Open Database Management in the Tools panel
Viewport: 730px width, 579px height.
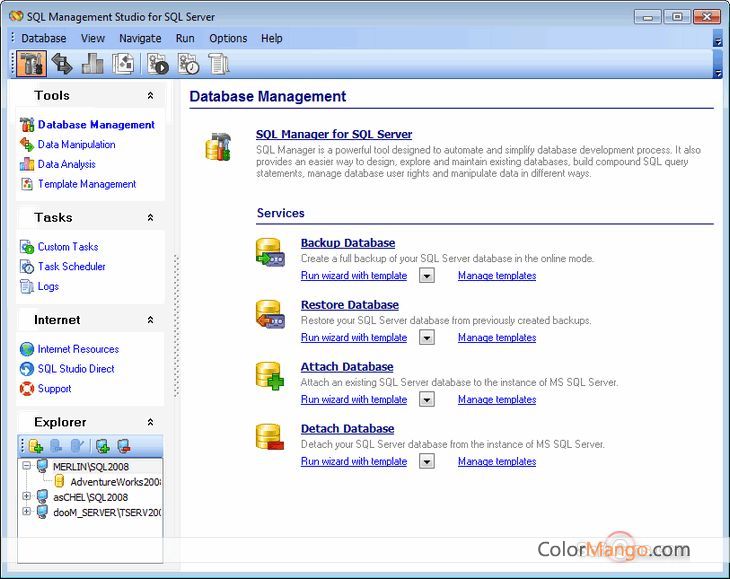[x=96, y=125]
